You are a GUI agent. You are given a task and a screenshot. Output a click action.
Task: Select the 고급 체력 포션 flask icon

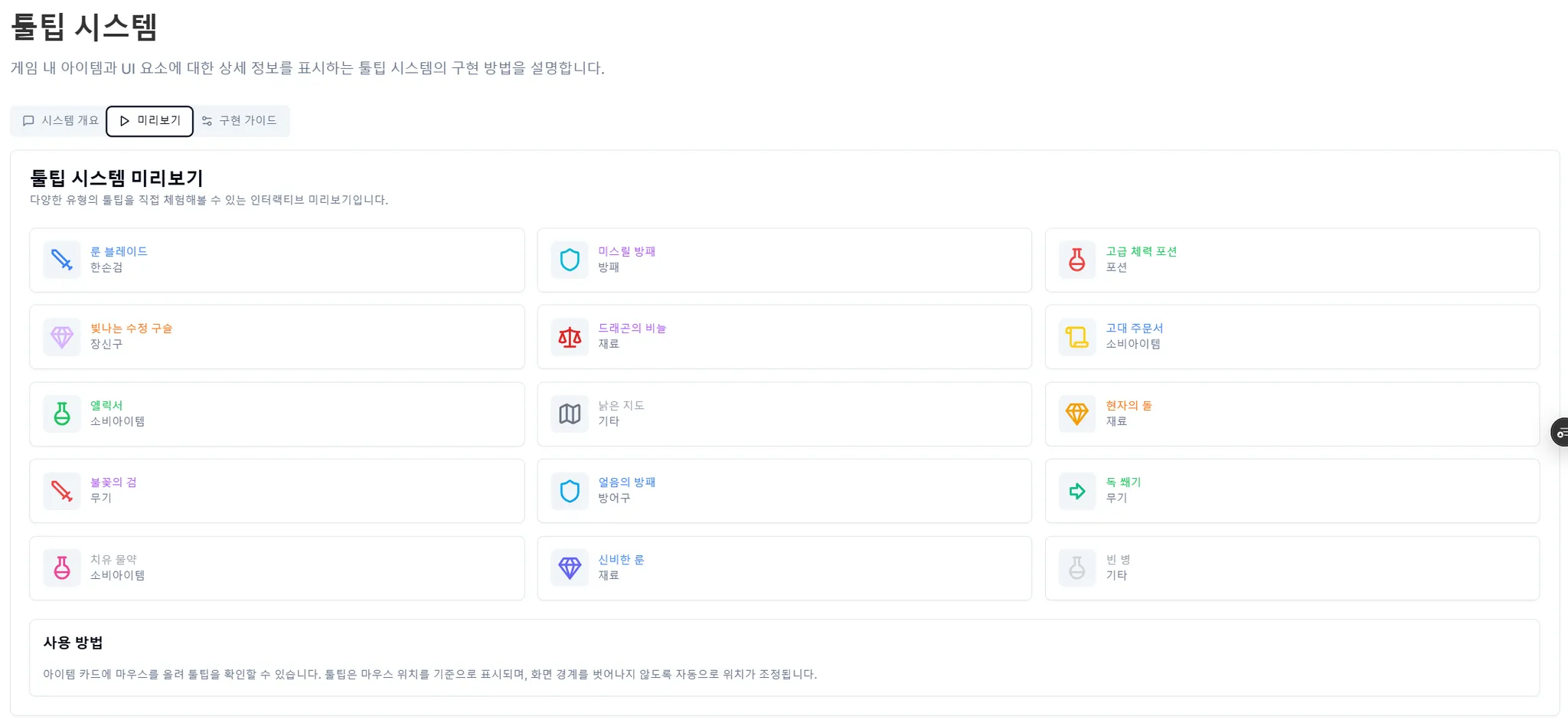click(x=1077, y=260)
